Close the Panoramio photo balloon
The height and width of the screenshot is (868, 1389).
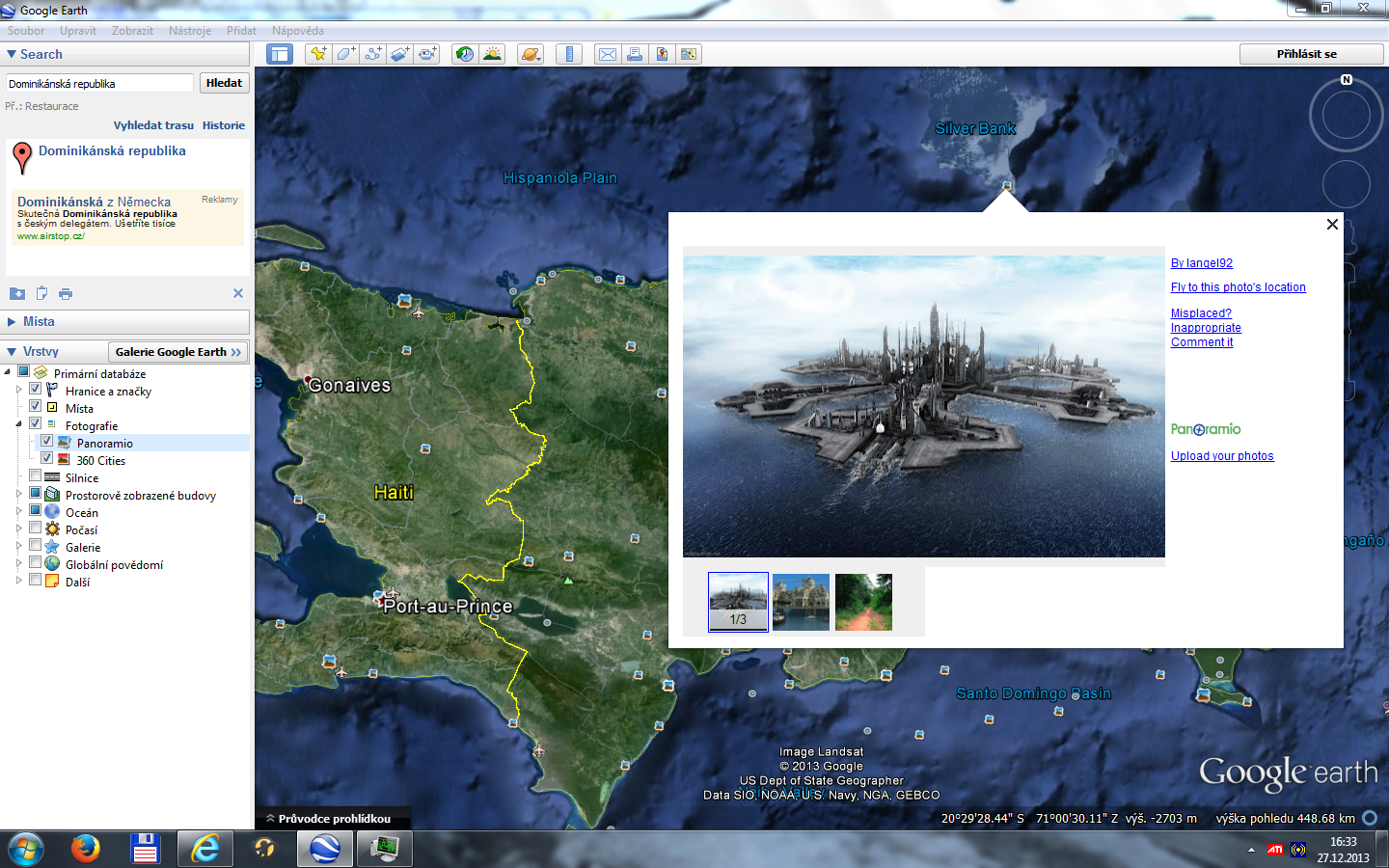pos(1332,225)
